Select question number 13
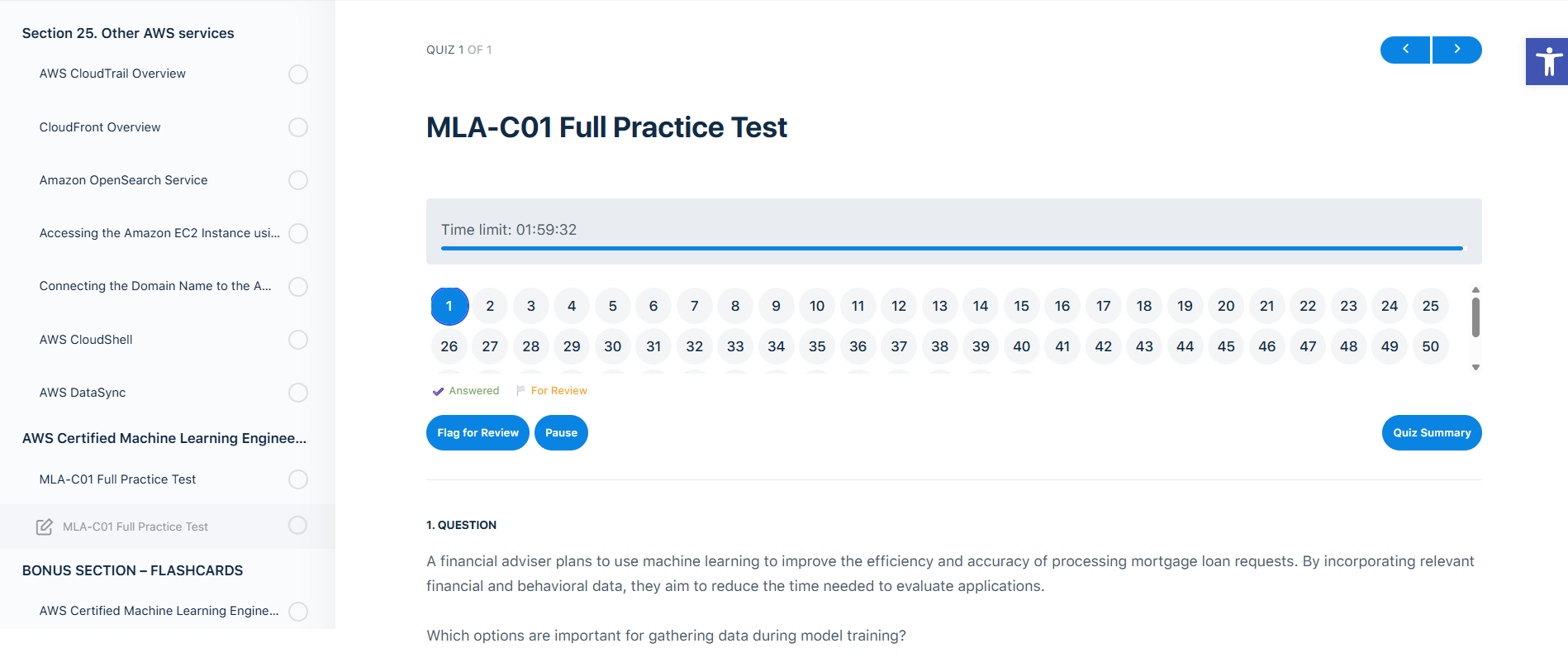The width and height of the screenshot is (1568, 653). click(939, 306)
